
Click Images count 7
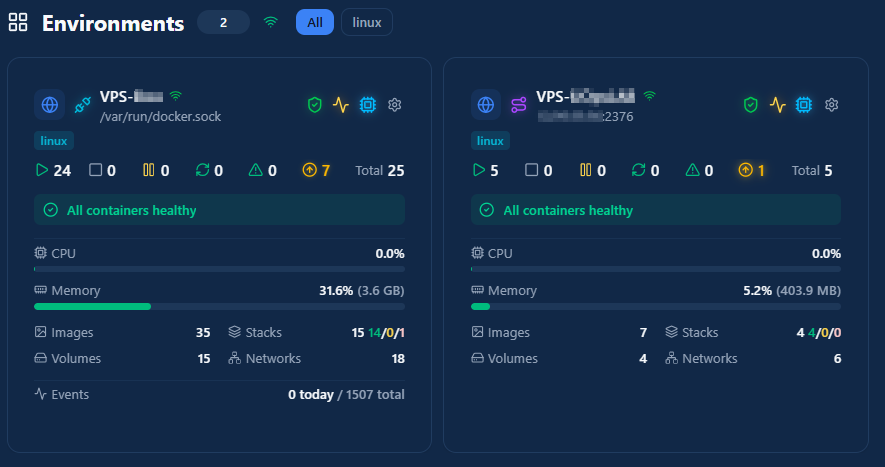[643, 333]
